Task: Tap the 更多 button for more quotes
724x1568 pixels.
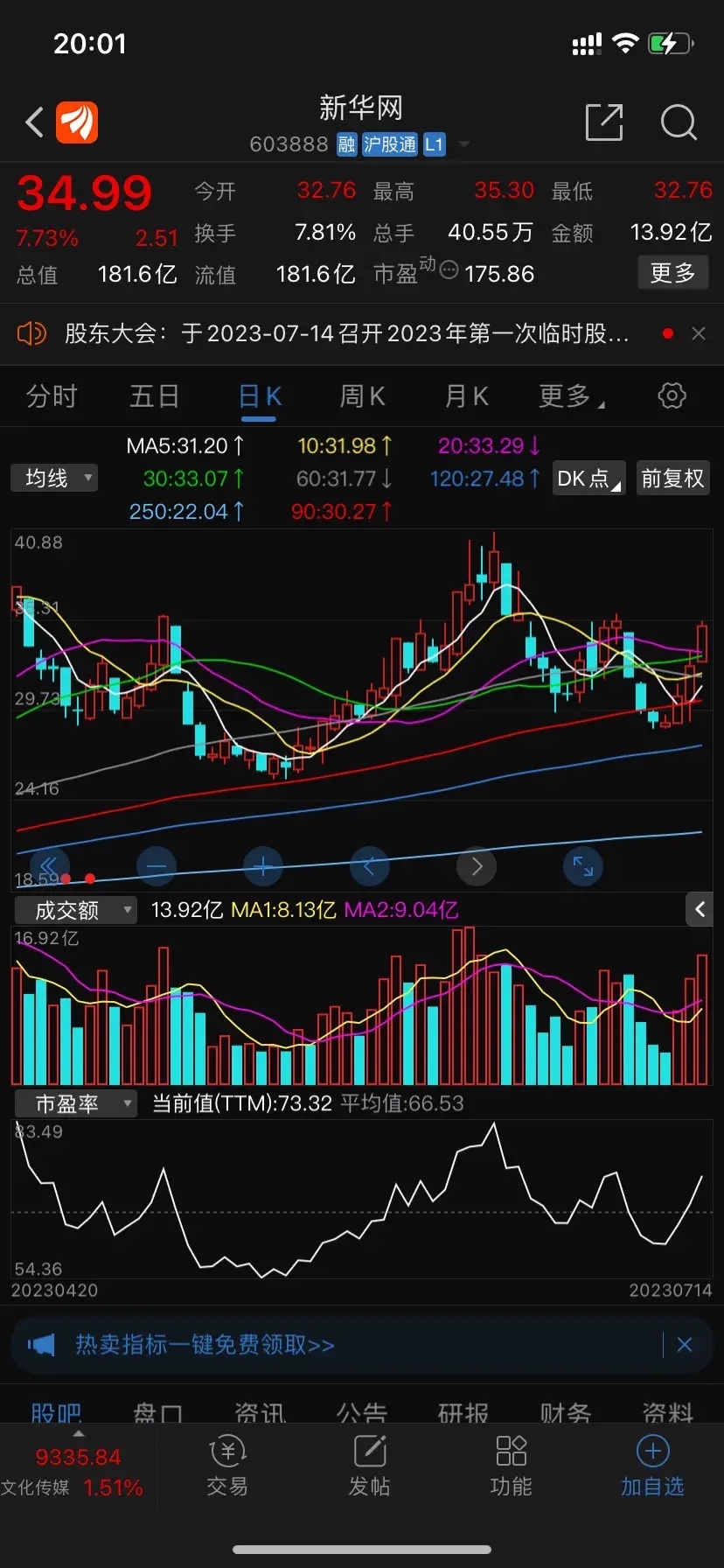Action: pyautogui.click(x=672, y=273)
